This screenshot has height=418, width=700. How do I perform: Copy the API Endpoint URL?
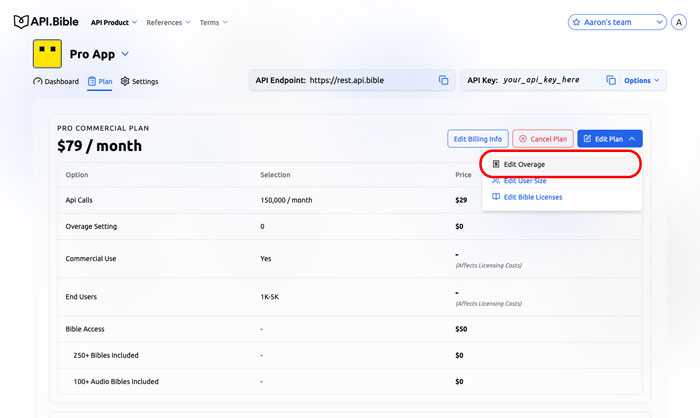tap(443, 80)
